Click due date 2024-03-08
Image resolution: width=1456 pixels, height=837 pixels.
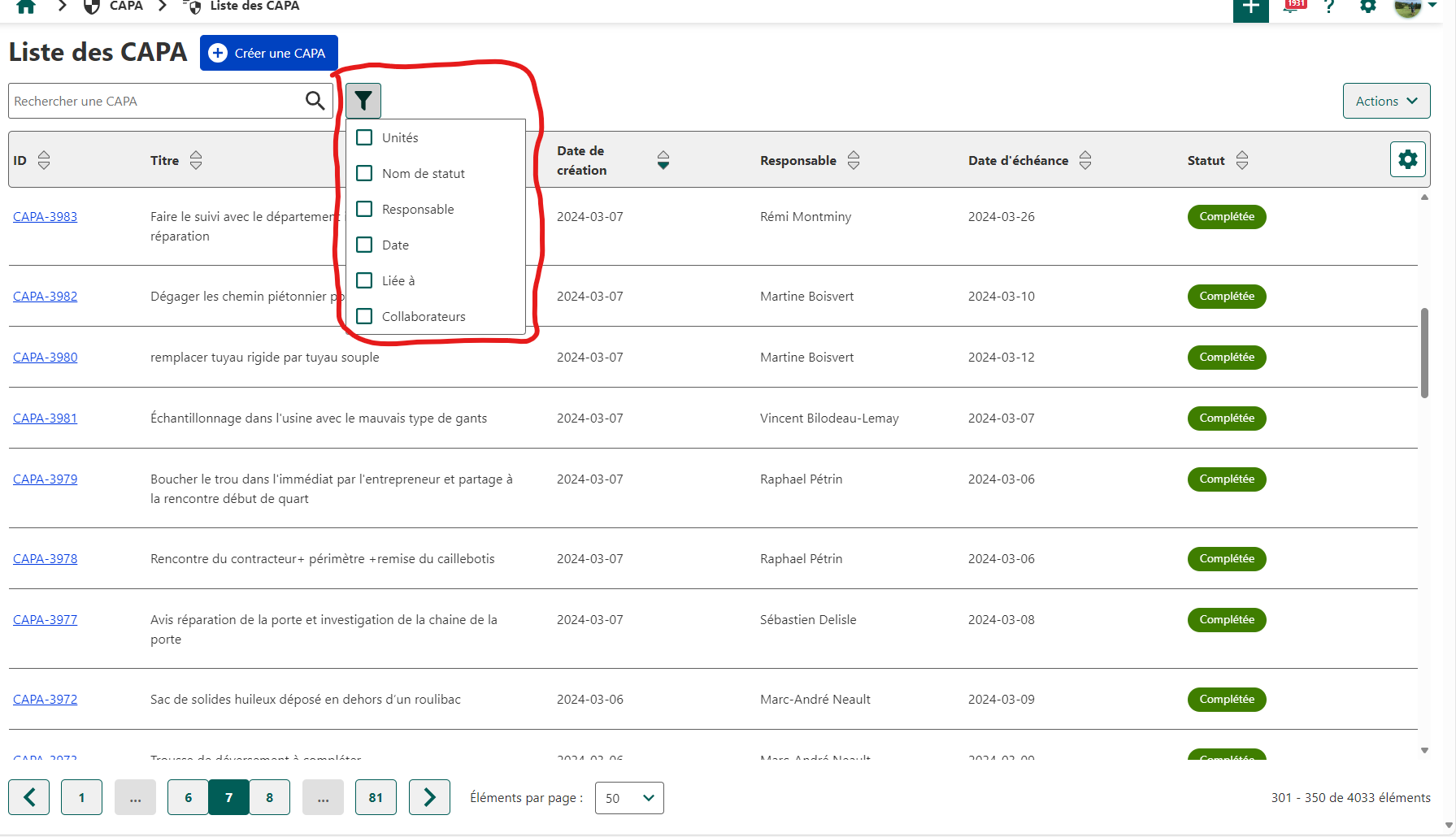click(1002, 620)
